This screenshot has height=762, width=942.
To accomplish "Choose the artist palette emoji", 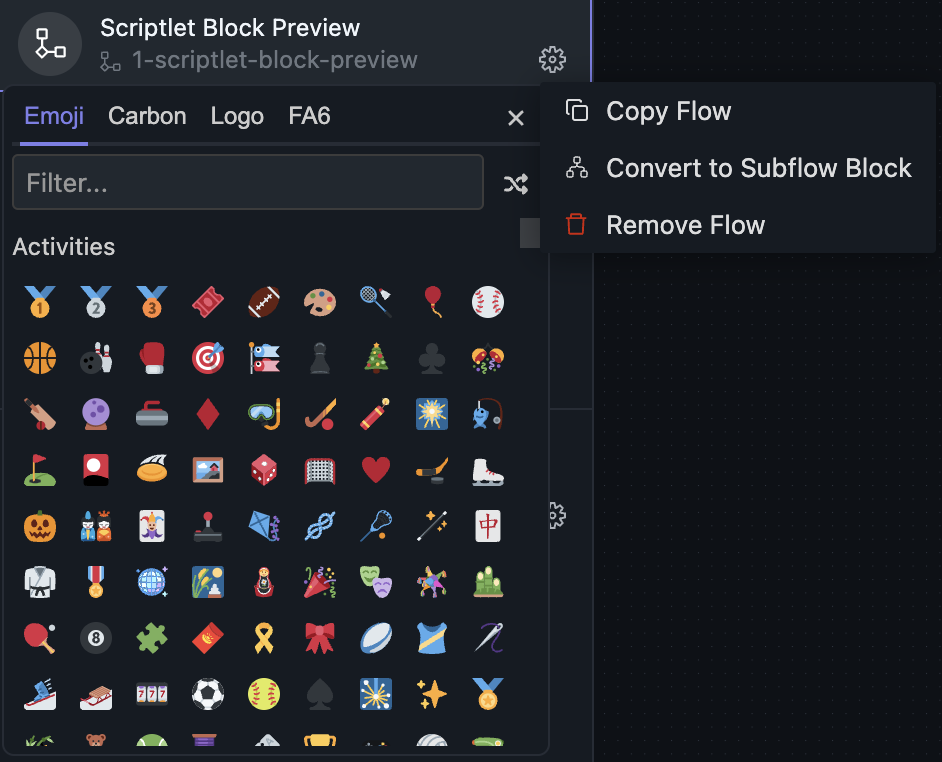I will [x=320, y=301].
